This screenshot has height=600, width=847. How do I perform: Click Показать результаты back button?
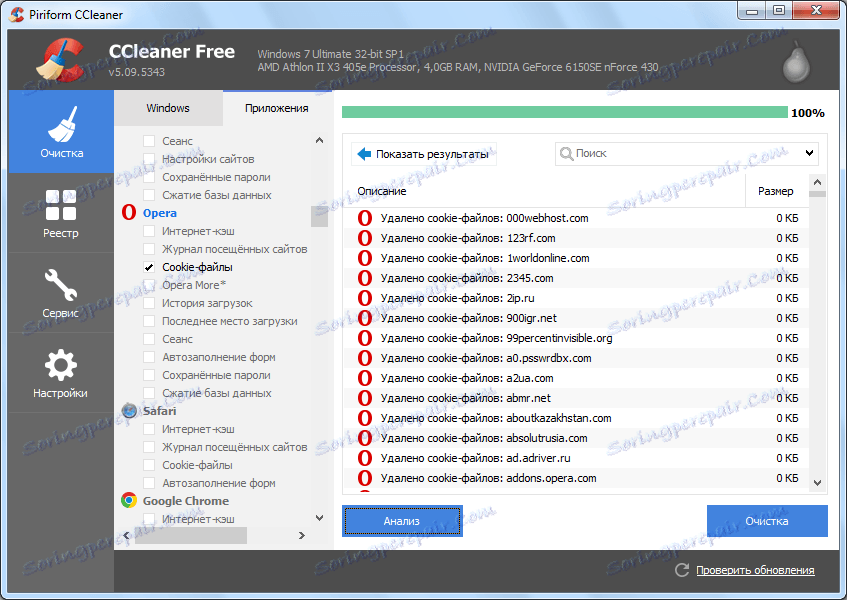[424, 154]
